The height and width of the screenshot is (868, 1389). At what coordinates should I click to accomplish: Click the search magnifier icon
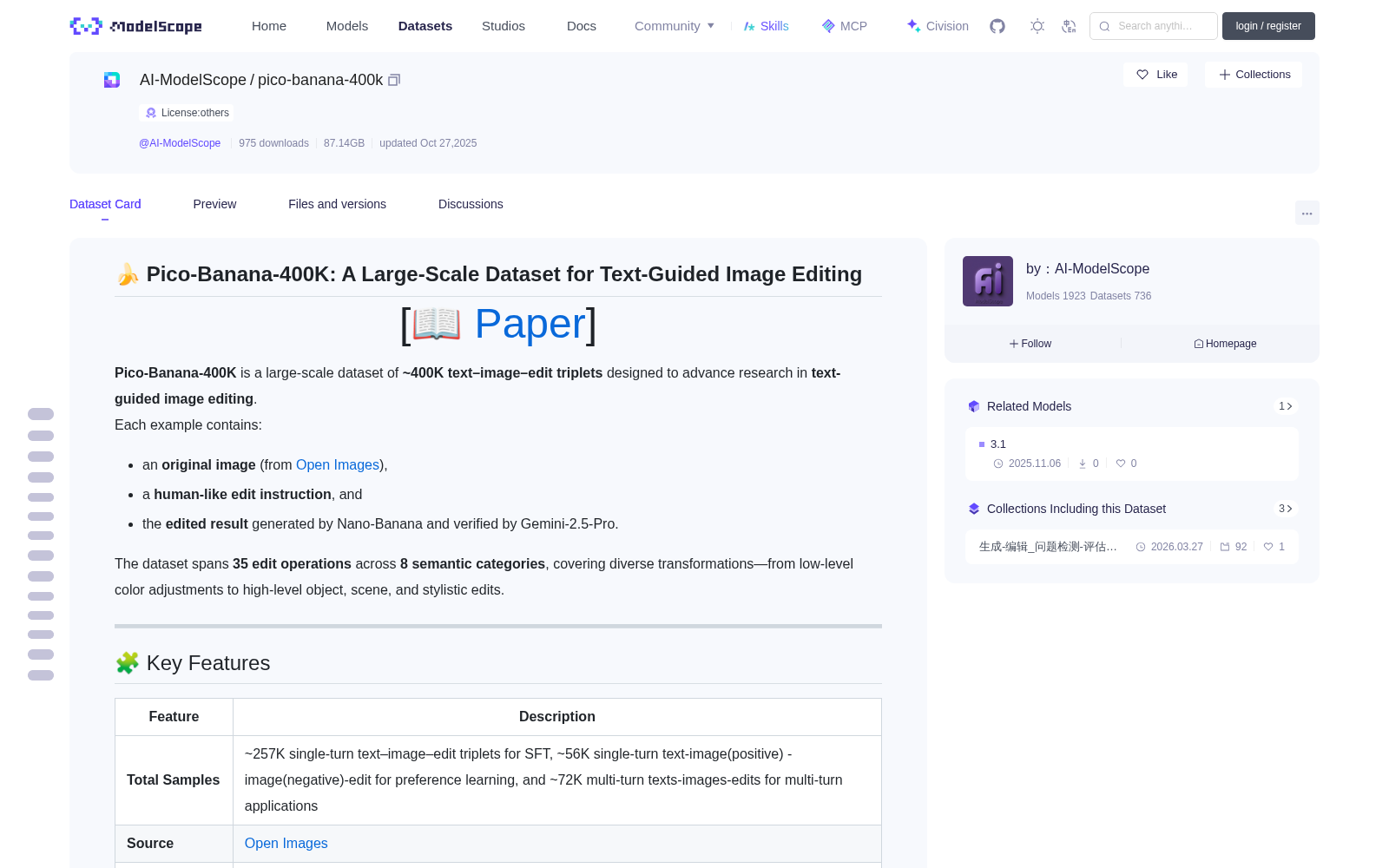tap(1105, 26)
